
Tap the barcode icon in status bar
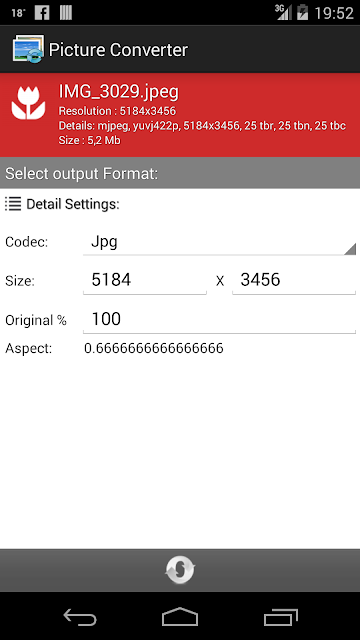(x=66, y=13)
